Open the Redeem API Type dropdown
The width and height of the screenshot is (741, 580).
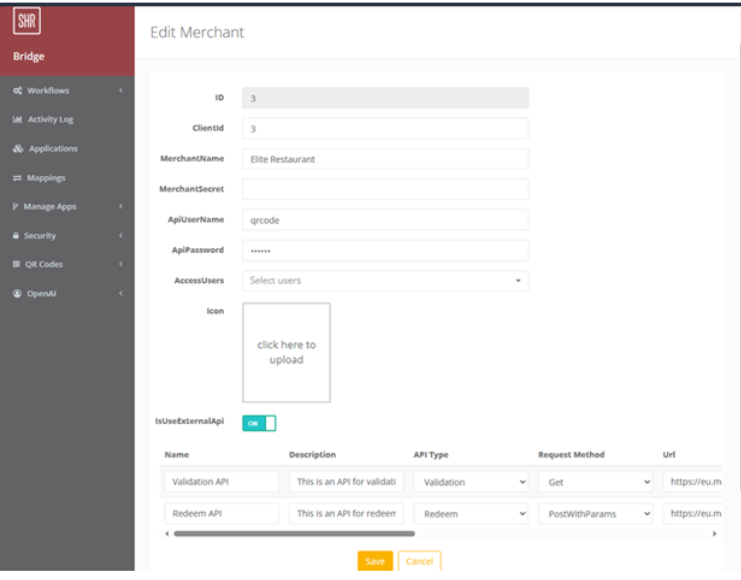click(471, 514)
